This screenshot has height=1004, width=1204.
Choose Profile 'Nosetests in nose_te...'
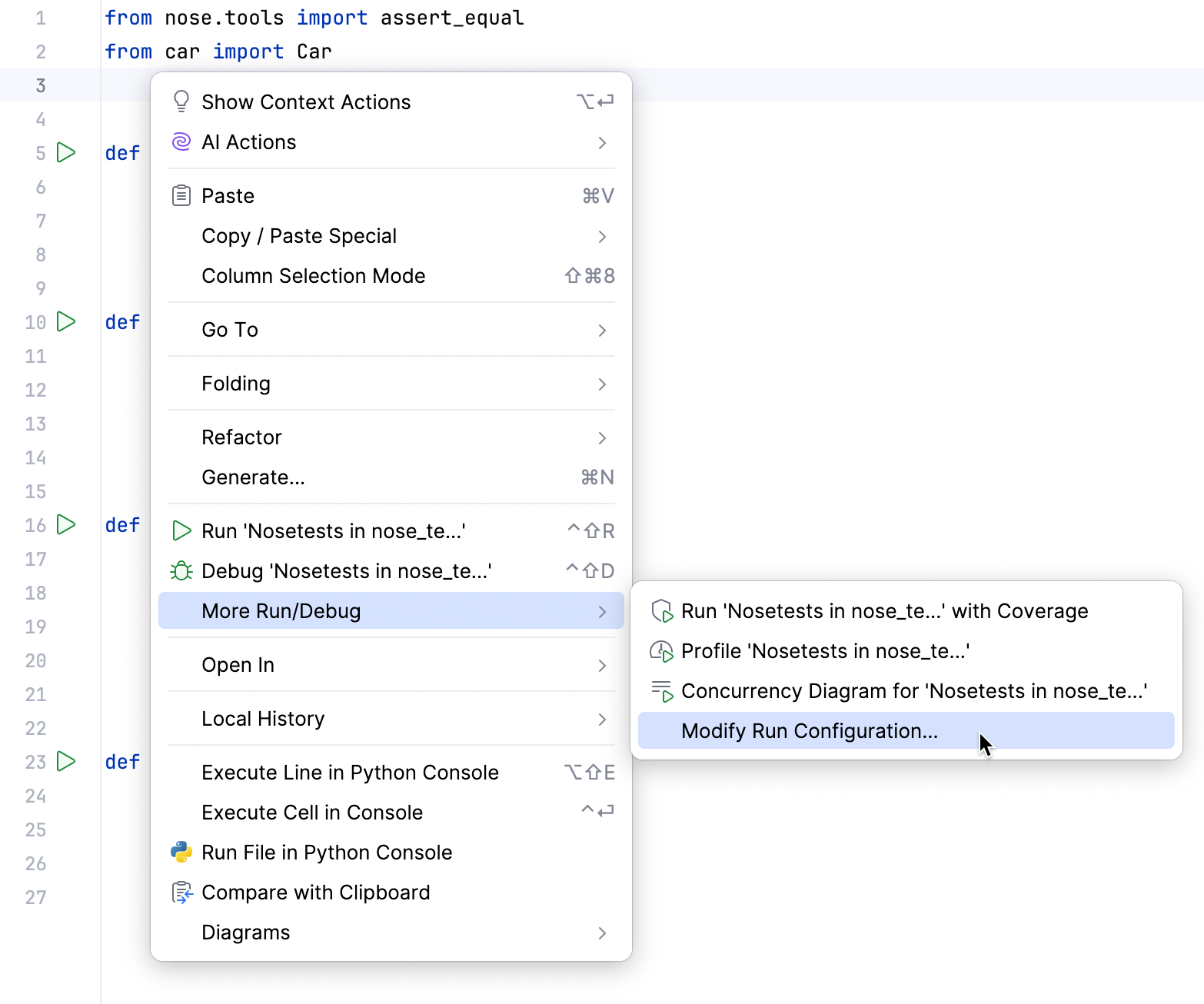point(826,650)
